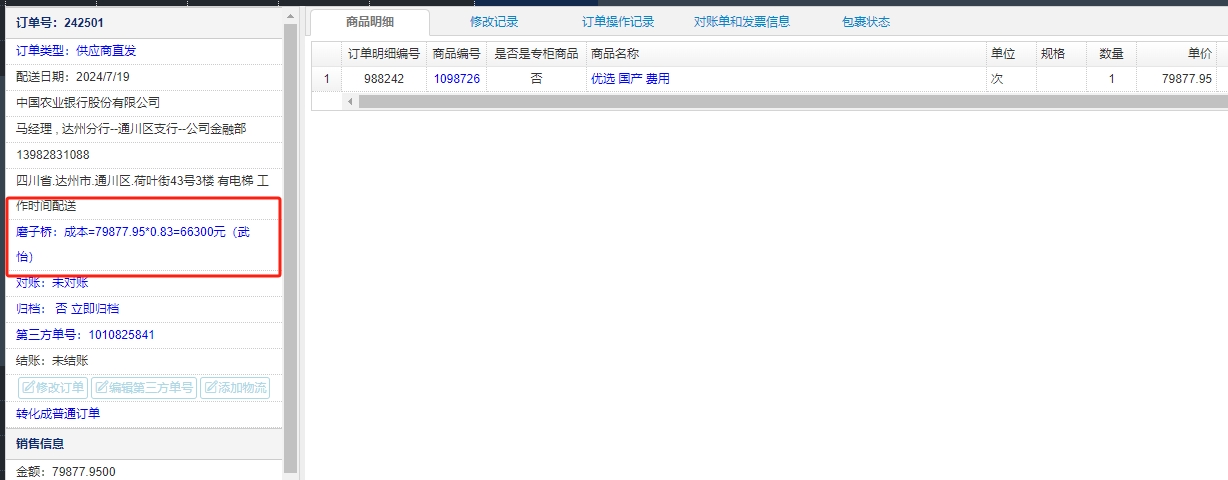Click the 是否是专柜商品 column header

[536, 53]
